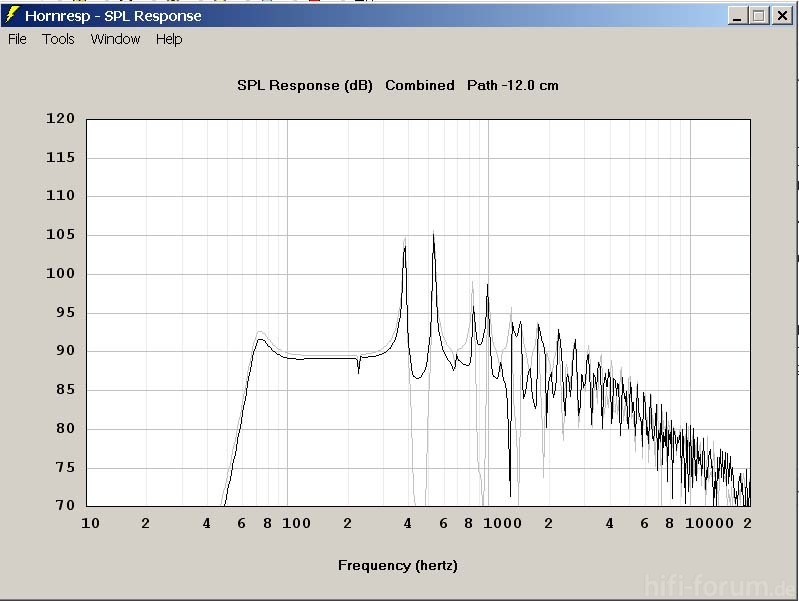Click the 105 dB y-axis value
Image resolution: width=799 pixels, height=601 pixels.
(61, 234)
